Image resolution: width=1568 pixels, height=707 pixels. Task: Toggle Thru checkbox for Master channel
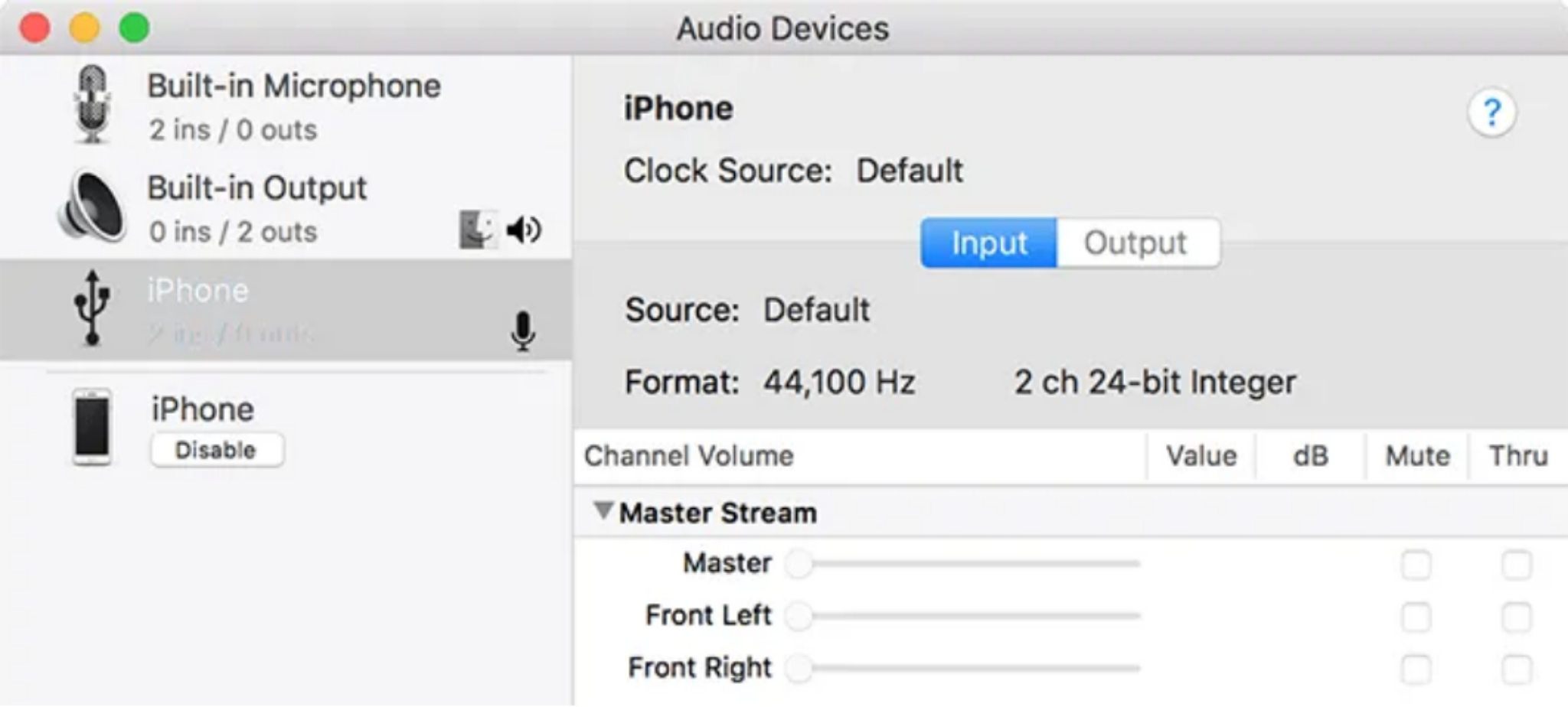click(x=1516, y=565)
